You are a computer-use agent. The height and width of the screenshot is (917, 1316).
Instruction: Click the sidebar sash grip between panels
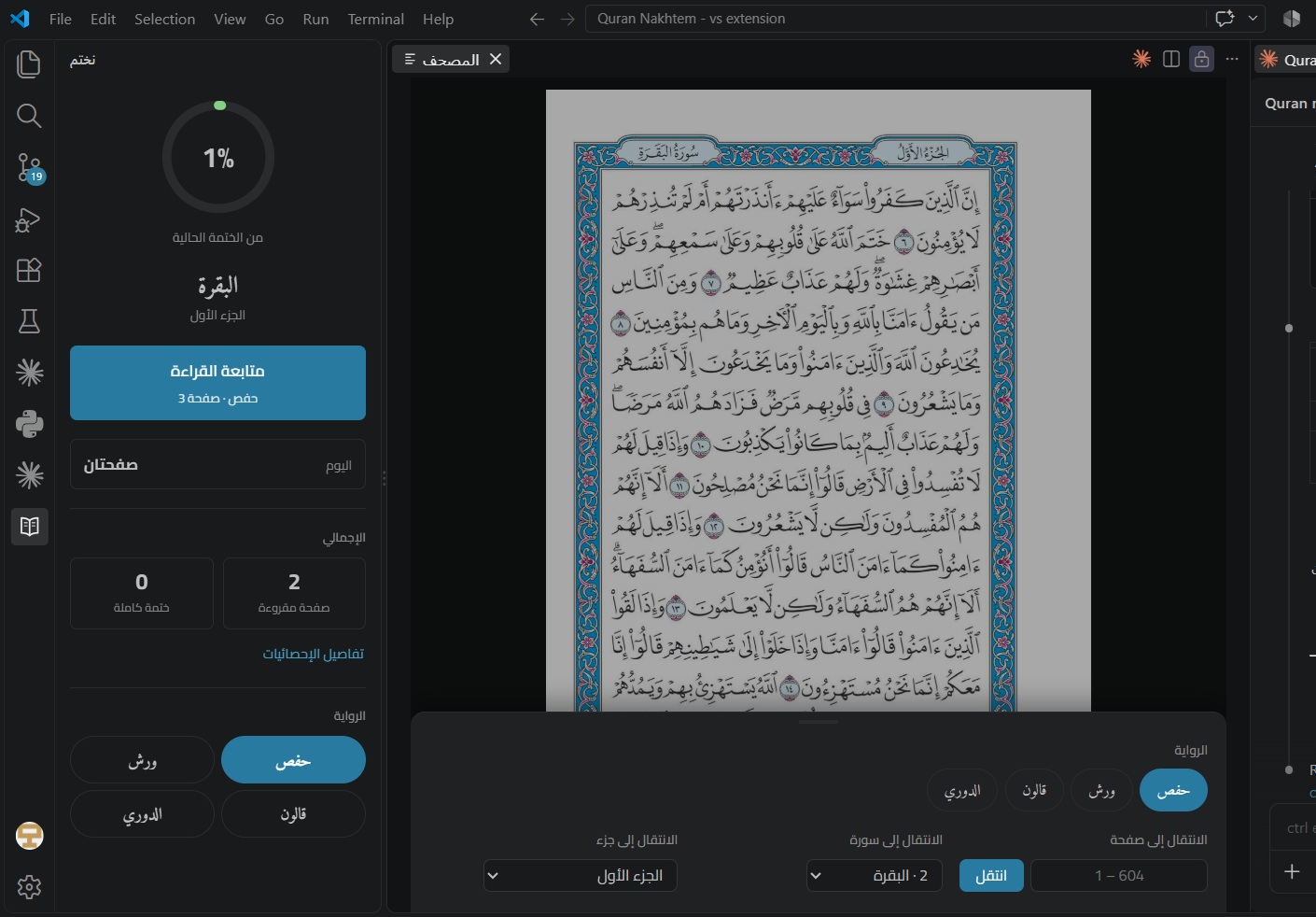385,478
